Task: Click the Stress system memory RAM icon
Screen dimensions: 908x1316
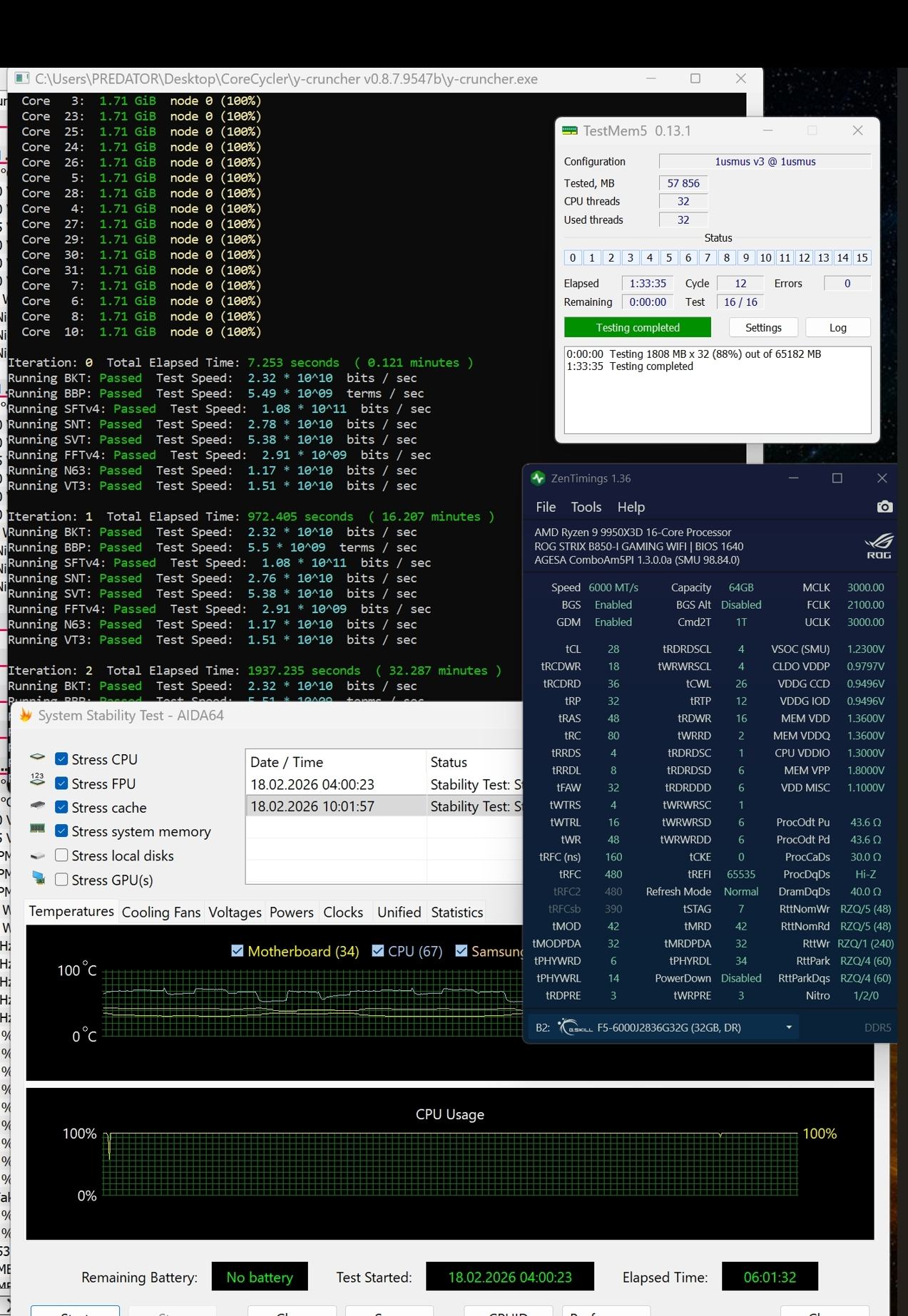Action: (38, 830)
